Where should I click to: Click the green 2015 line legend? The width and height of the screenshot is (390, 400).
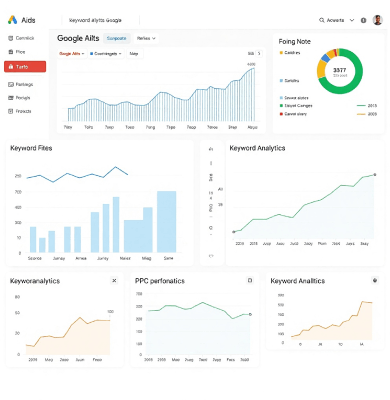367,106
